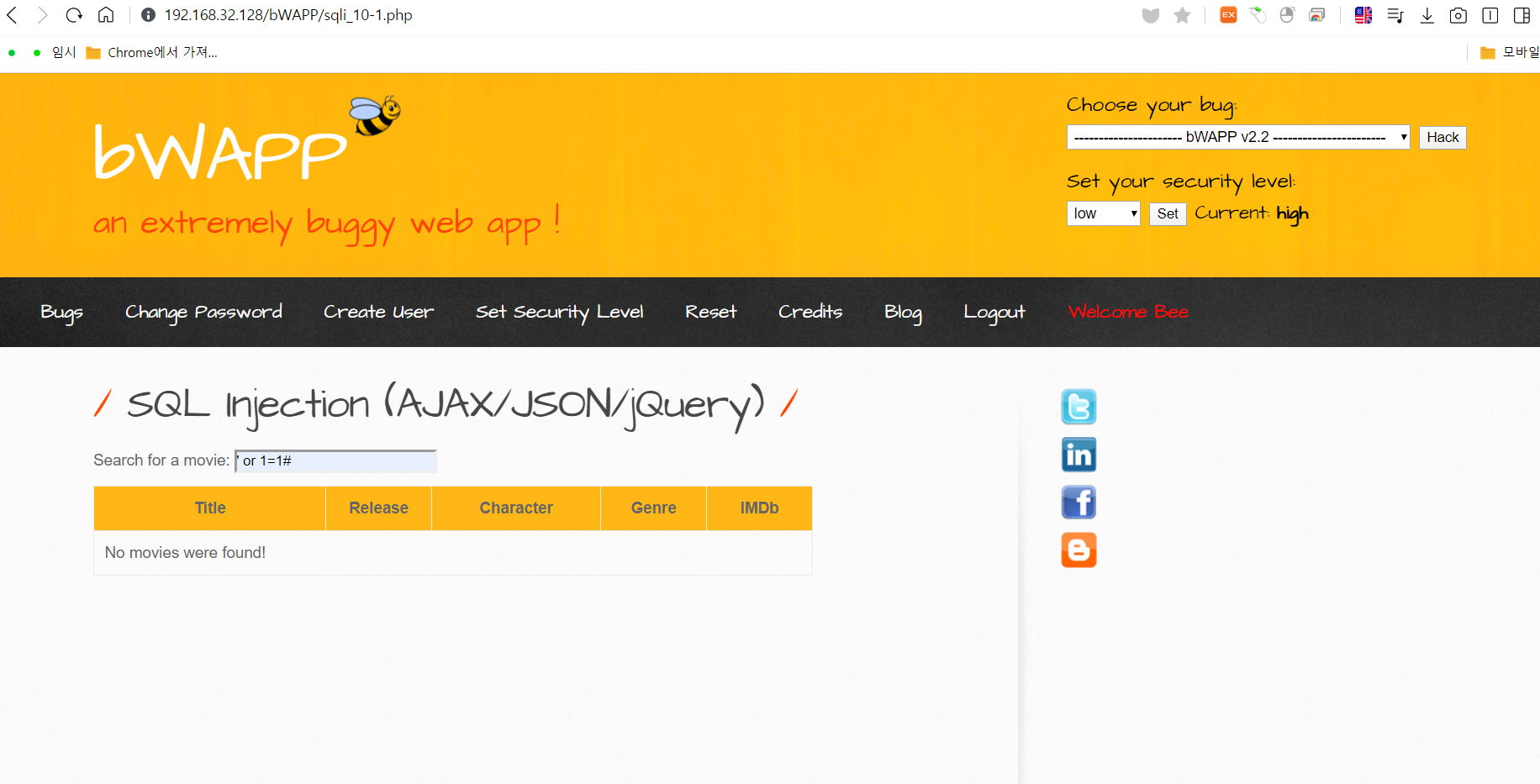
Task: Open the Bugs menu item
Action: (61, 312)
